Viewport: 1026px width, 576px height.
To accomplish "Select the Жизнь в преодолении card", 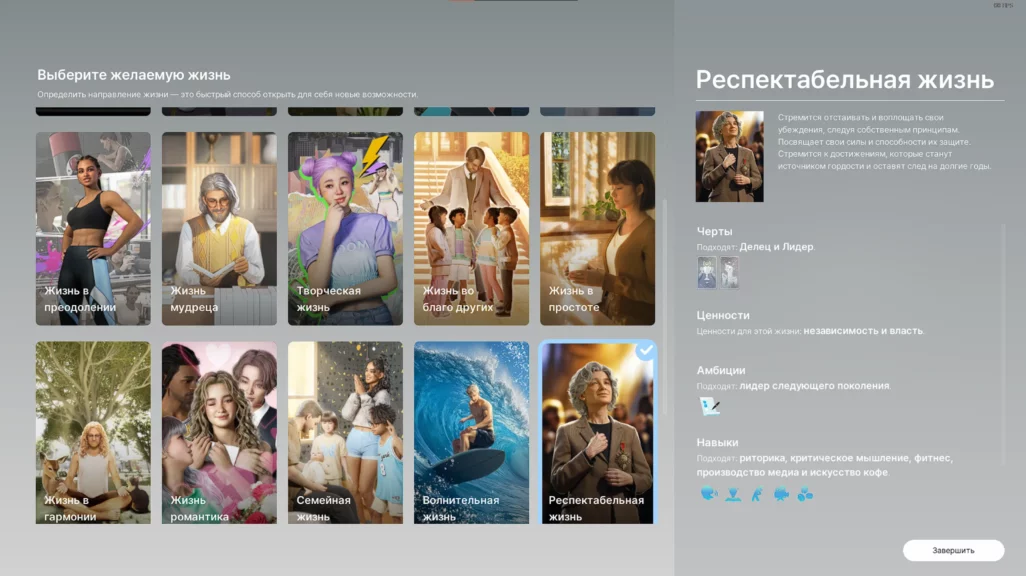I will pyautogui.click(x=93, y=228).
